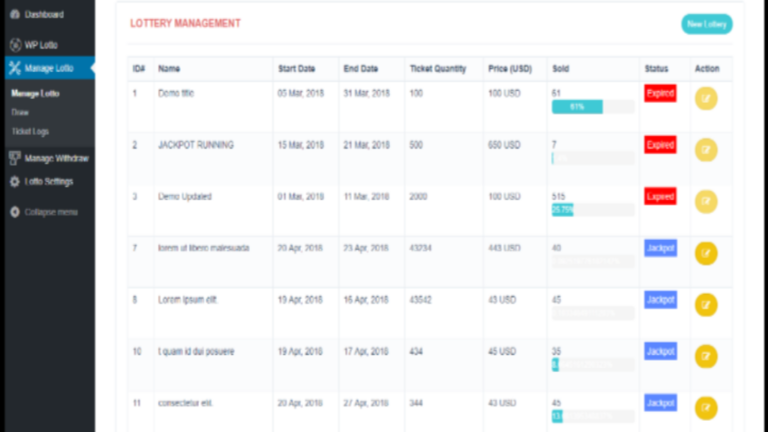
Task: Select Manage Lotto main sidebar item
Action: pyautogui.click(x=48, y=68)
